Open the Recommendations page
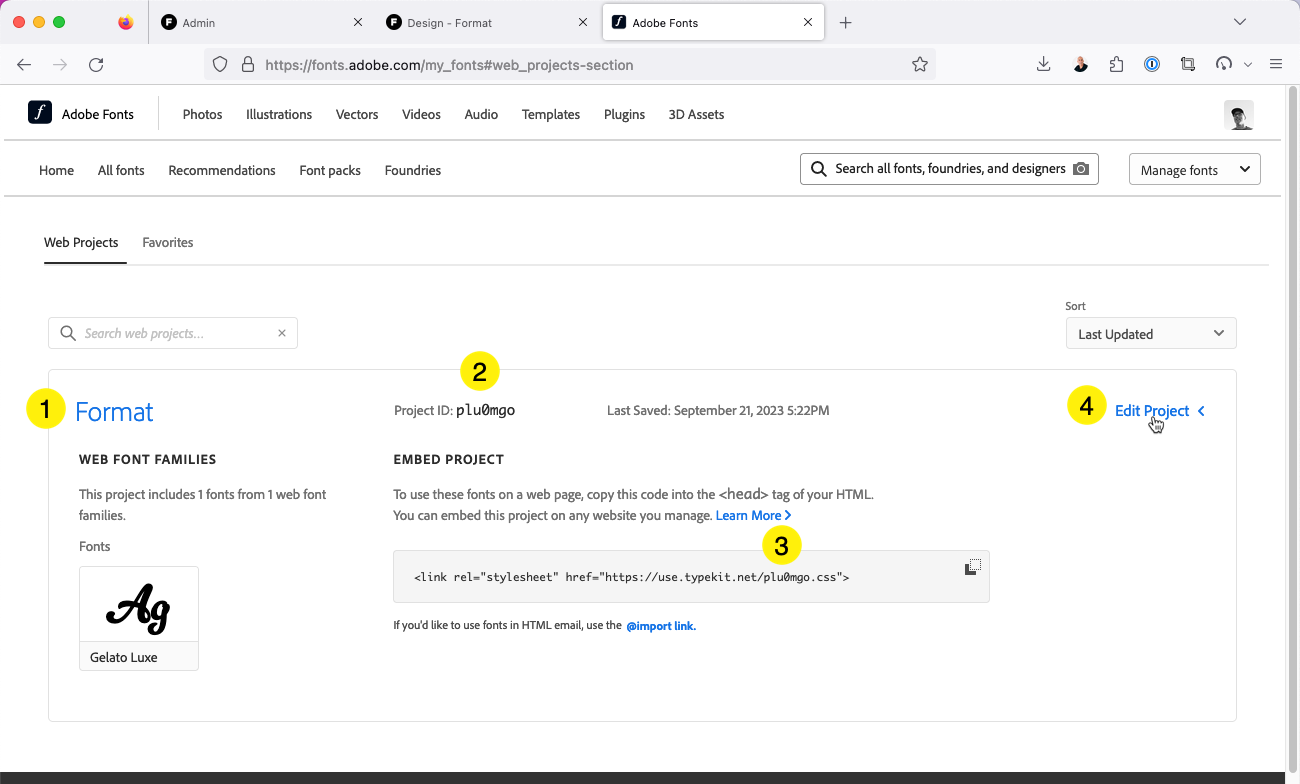This screenshot has height=784, width=1300. click(x=222, y=170)
